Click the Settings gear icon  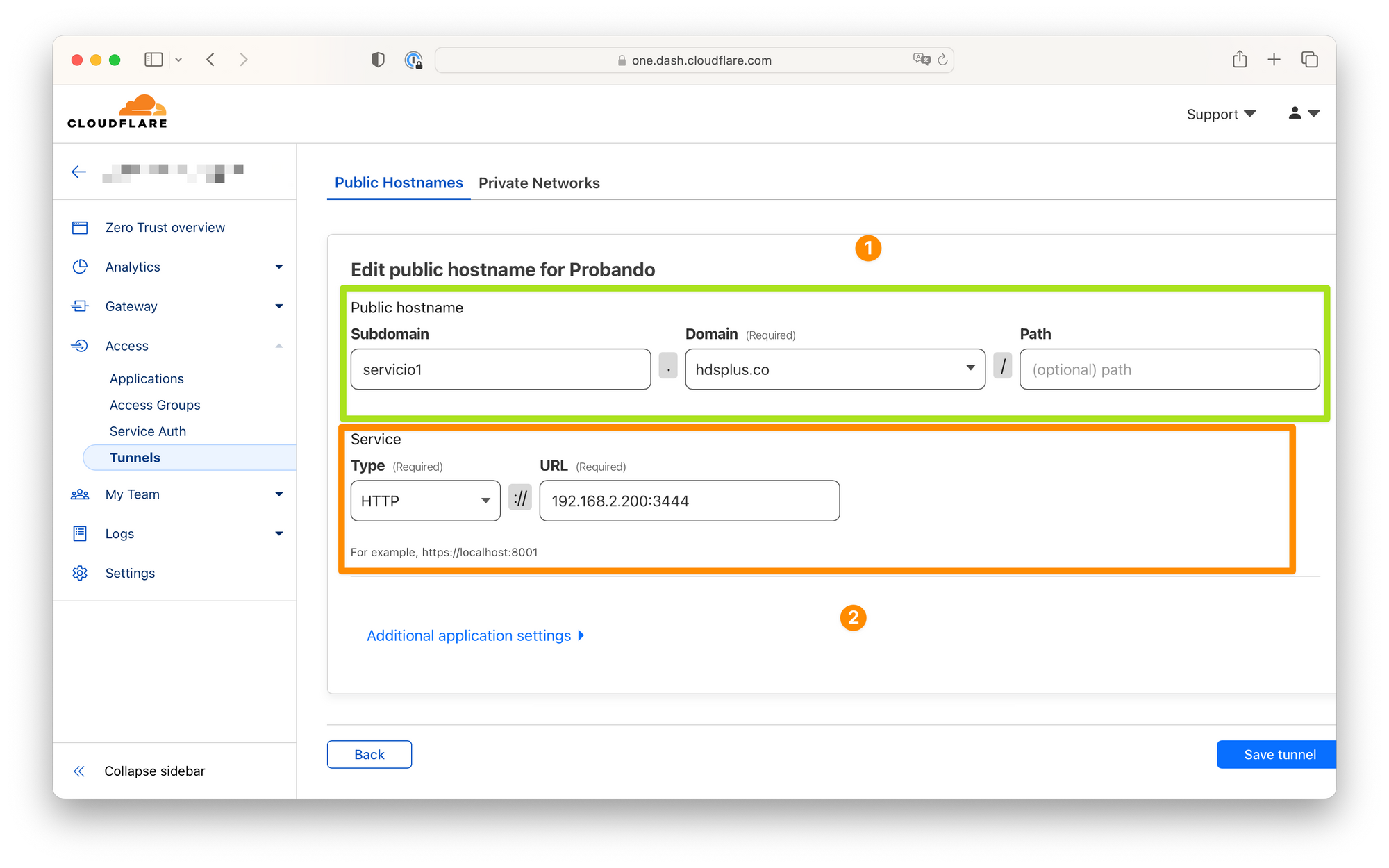point(80,573)
